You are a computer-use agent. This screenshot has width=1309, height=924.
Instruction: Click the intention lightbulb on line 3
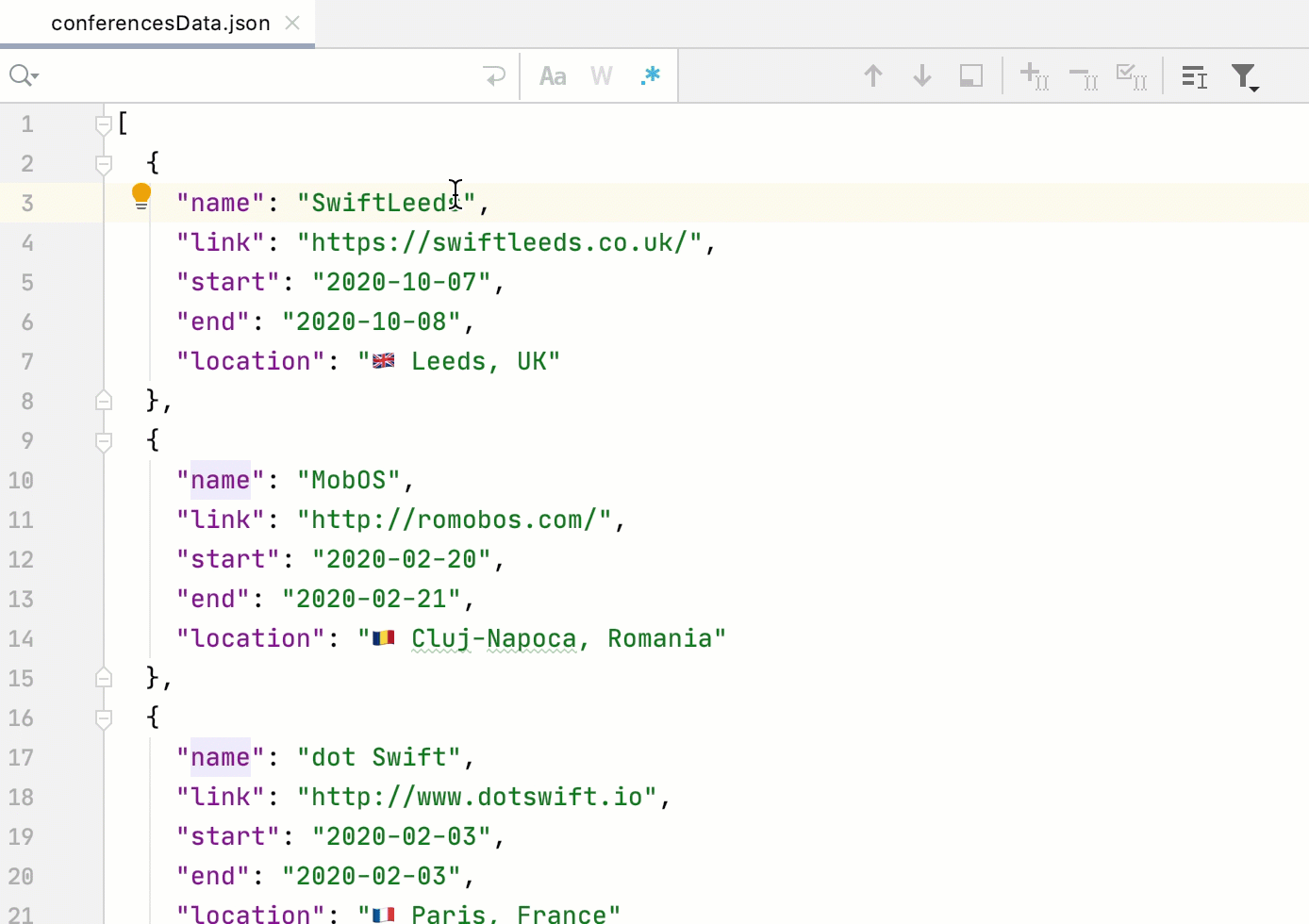[141, 195]
